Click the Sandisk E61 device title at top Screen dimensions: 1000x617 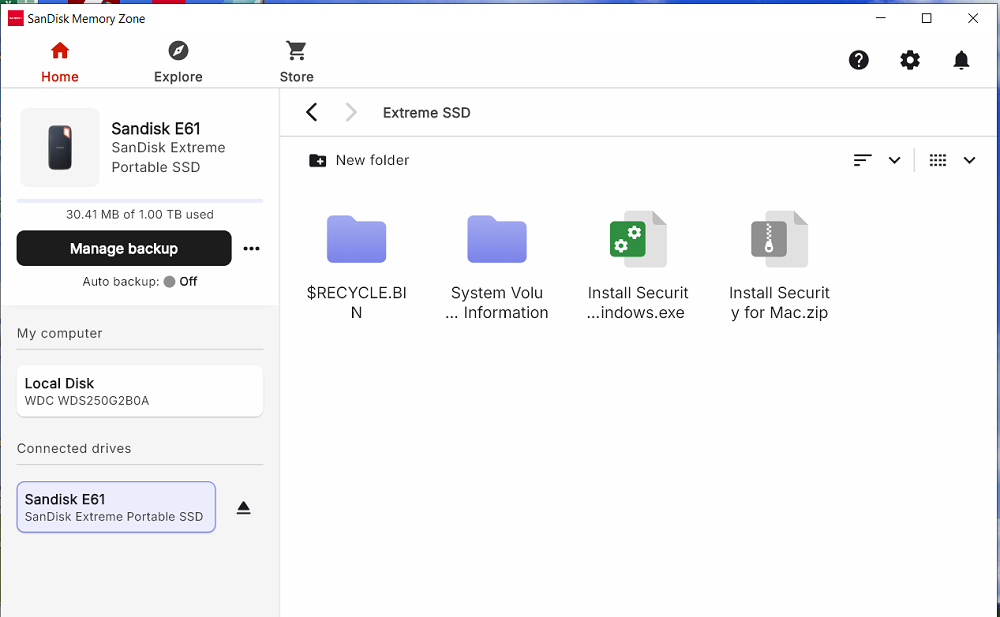[x=156, y=129]
